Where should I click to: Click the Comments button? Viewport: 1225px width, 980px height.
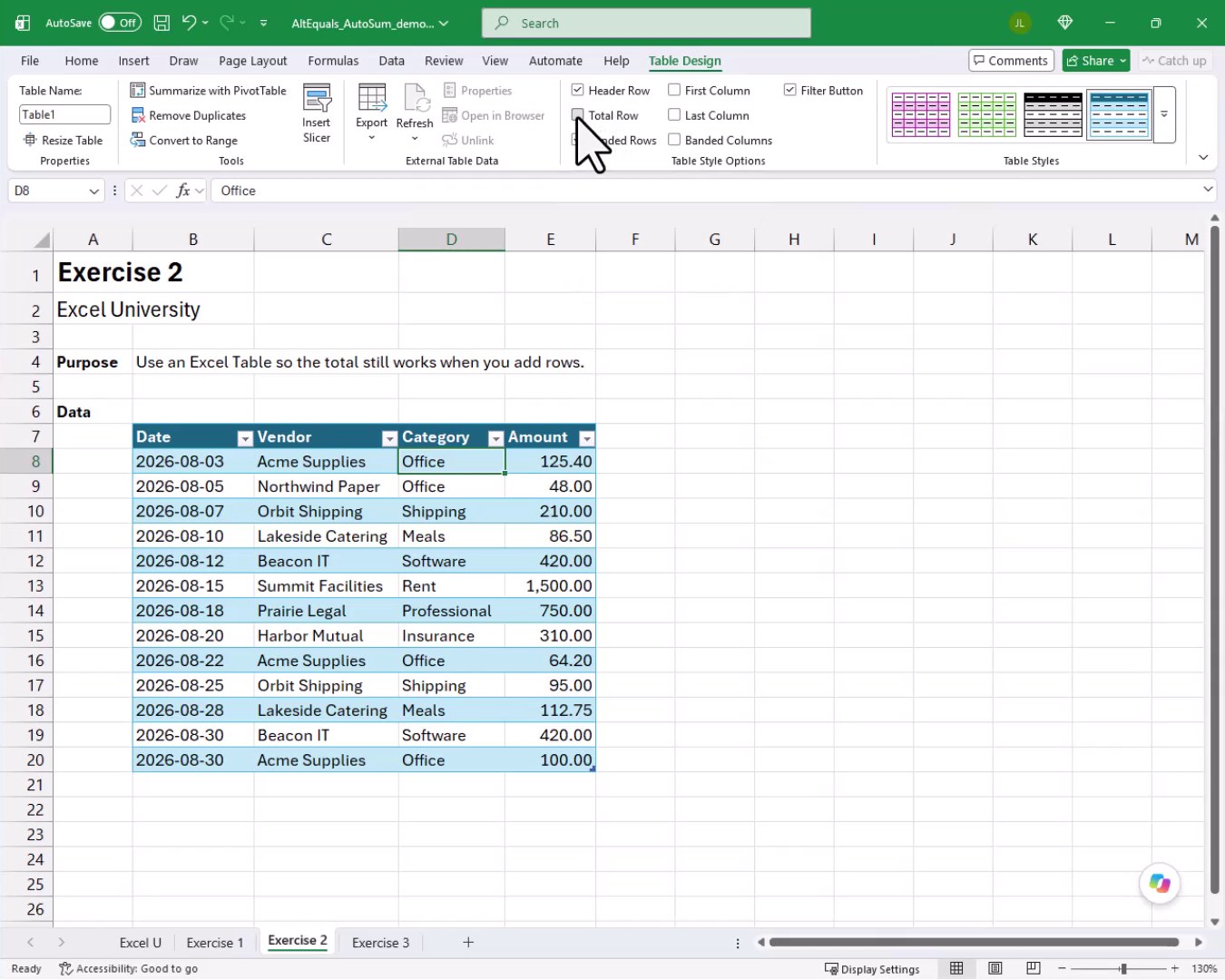(1011, 61)
